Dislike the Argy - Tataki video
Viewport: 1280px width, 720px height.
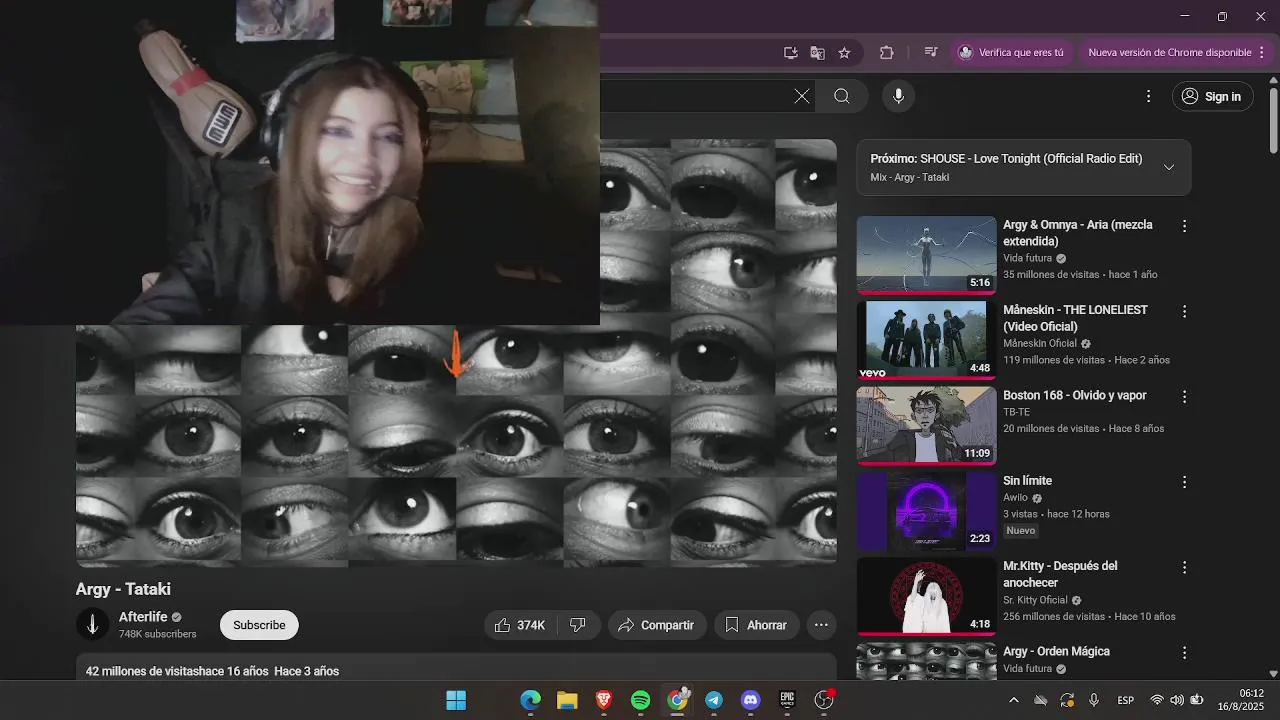(578, 625)
